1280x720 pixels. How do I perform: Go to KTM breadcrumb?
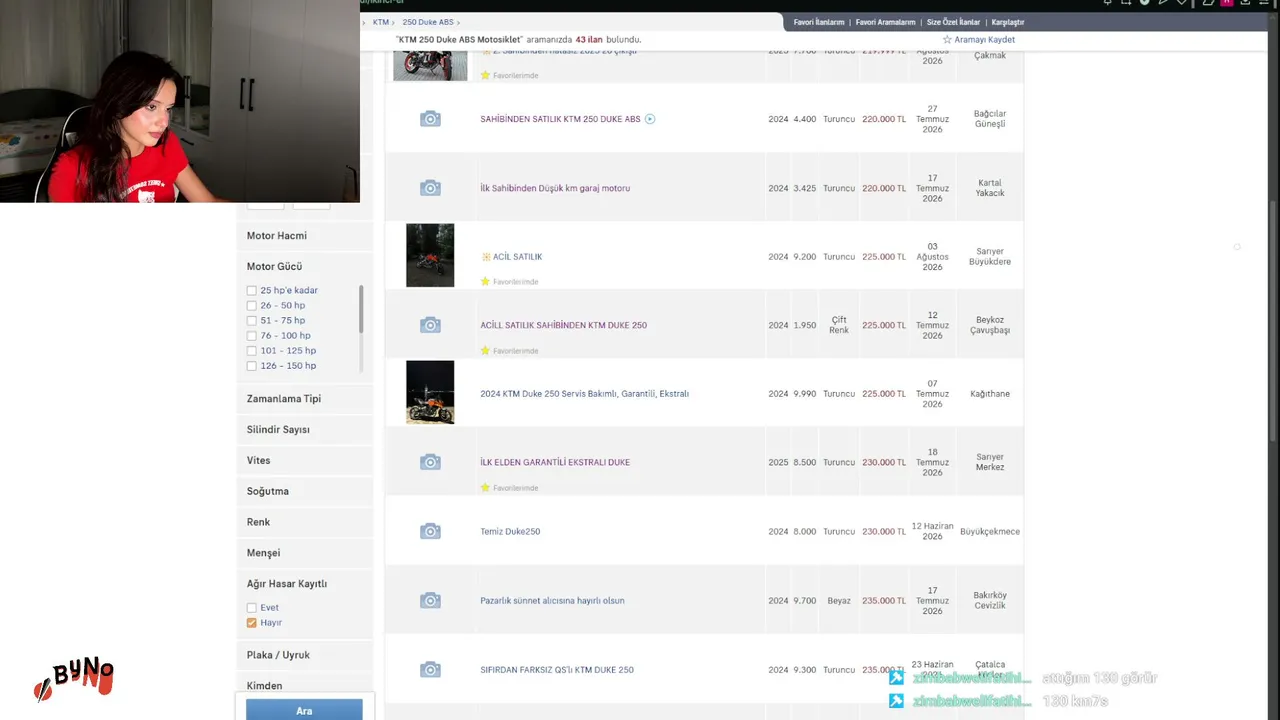(381, 22)
